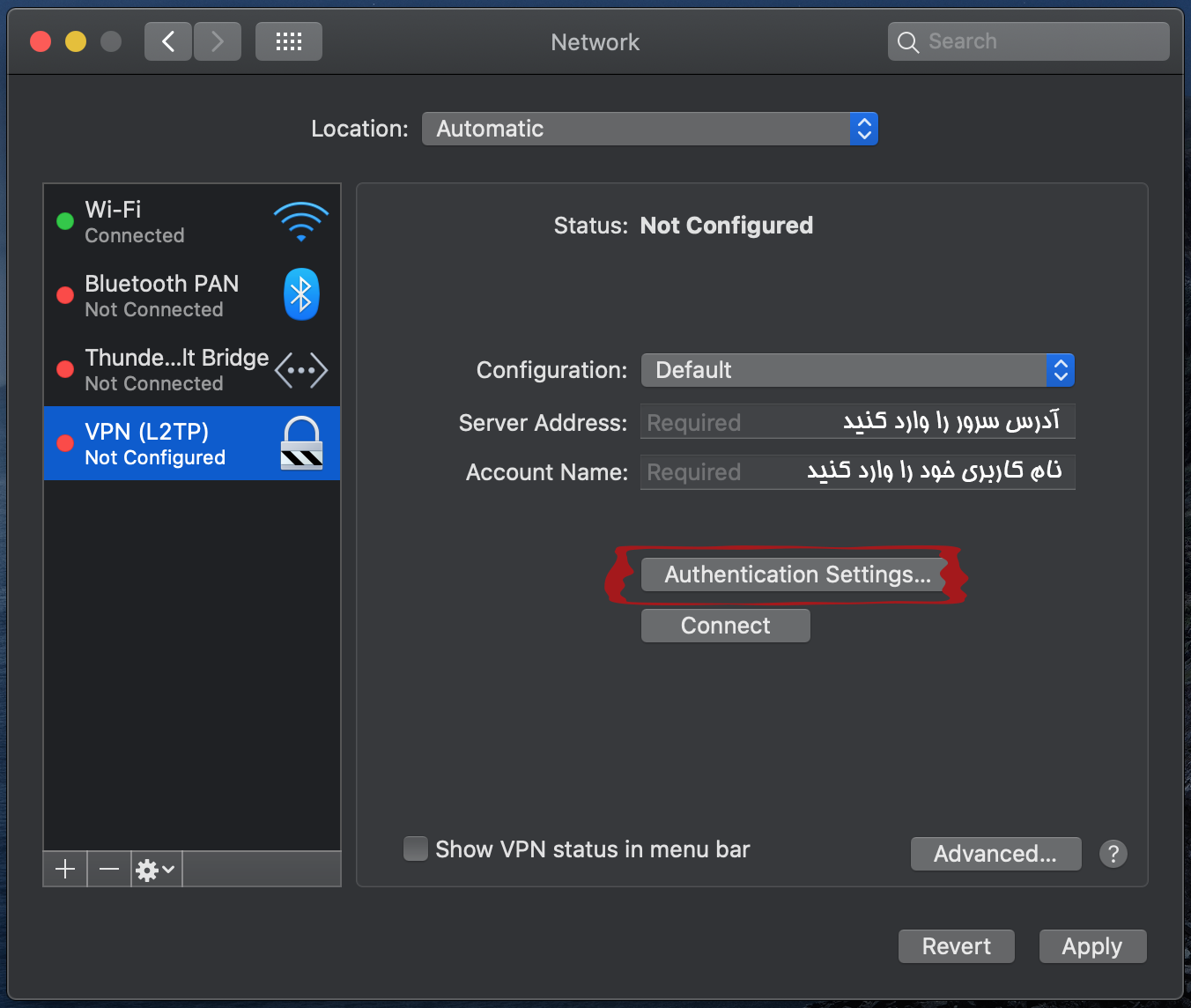Open help with the question mark button
1191x1008 pixels.
coord(1113,853)
